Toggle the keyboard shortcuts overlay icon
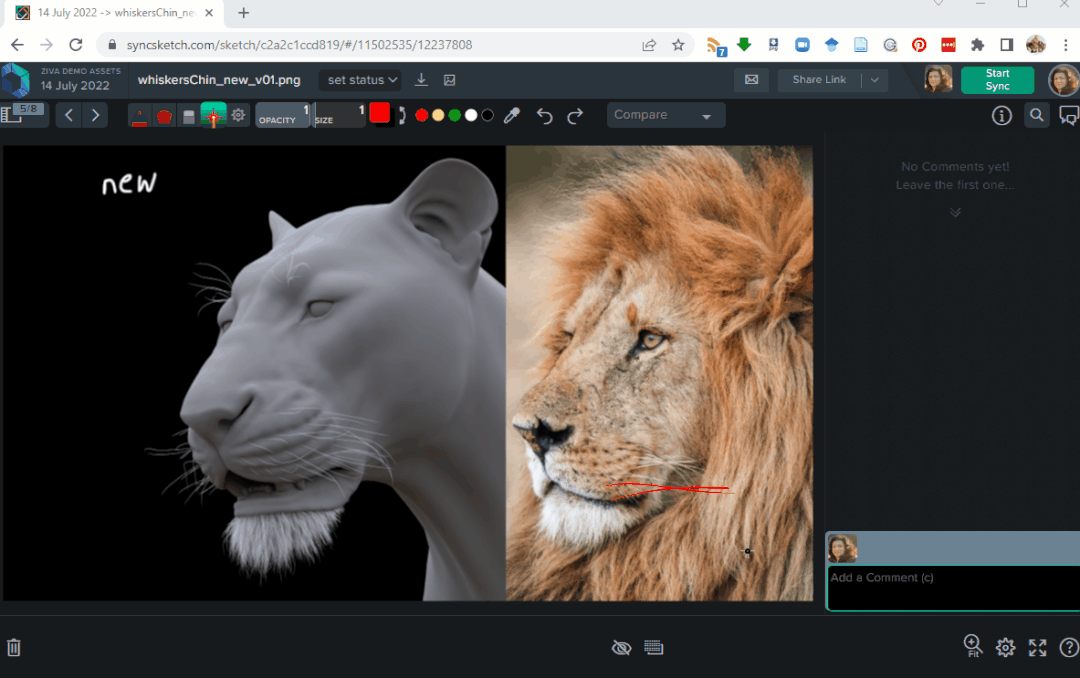 pyautogui.click(x=654, y=647)
